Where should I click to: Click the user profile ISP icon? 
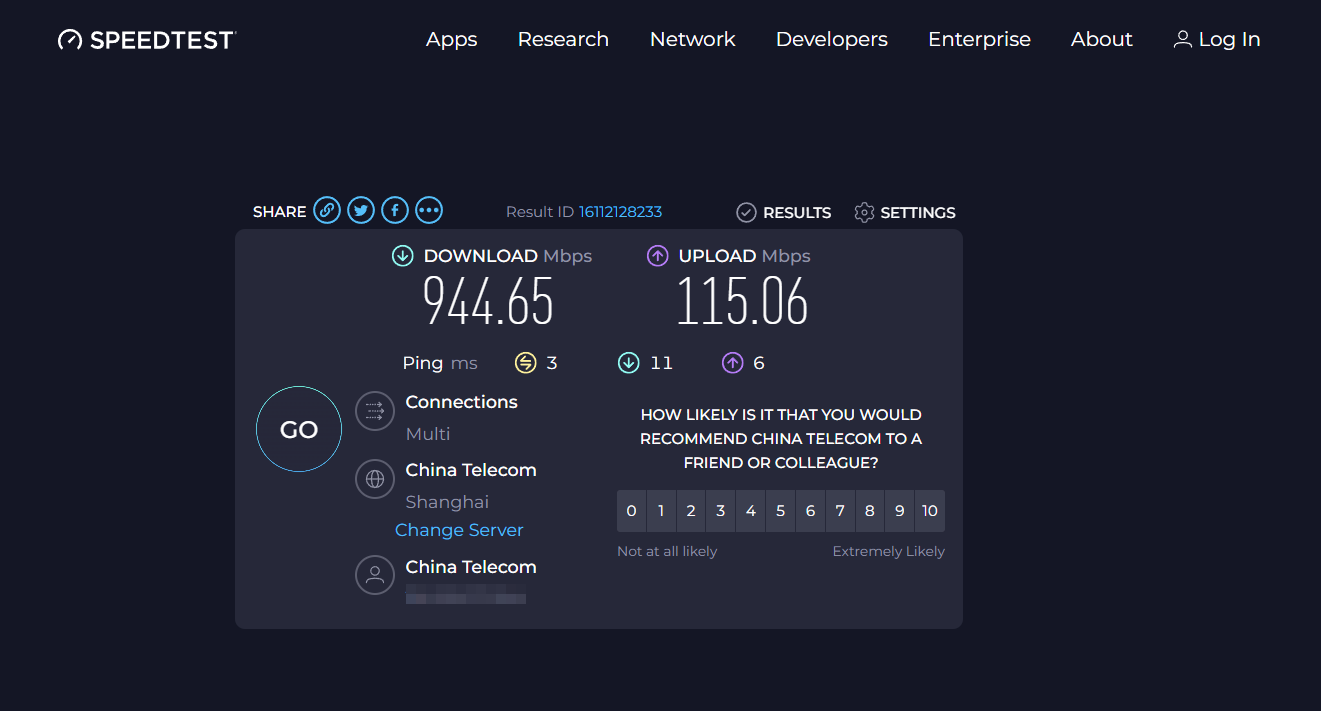375,575
